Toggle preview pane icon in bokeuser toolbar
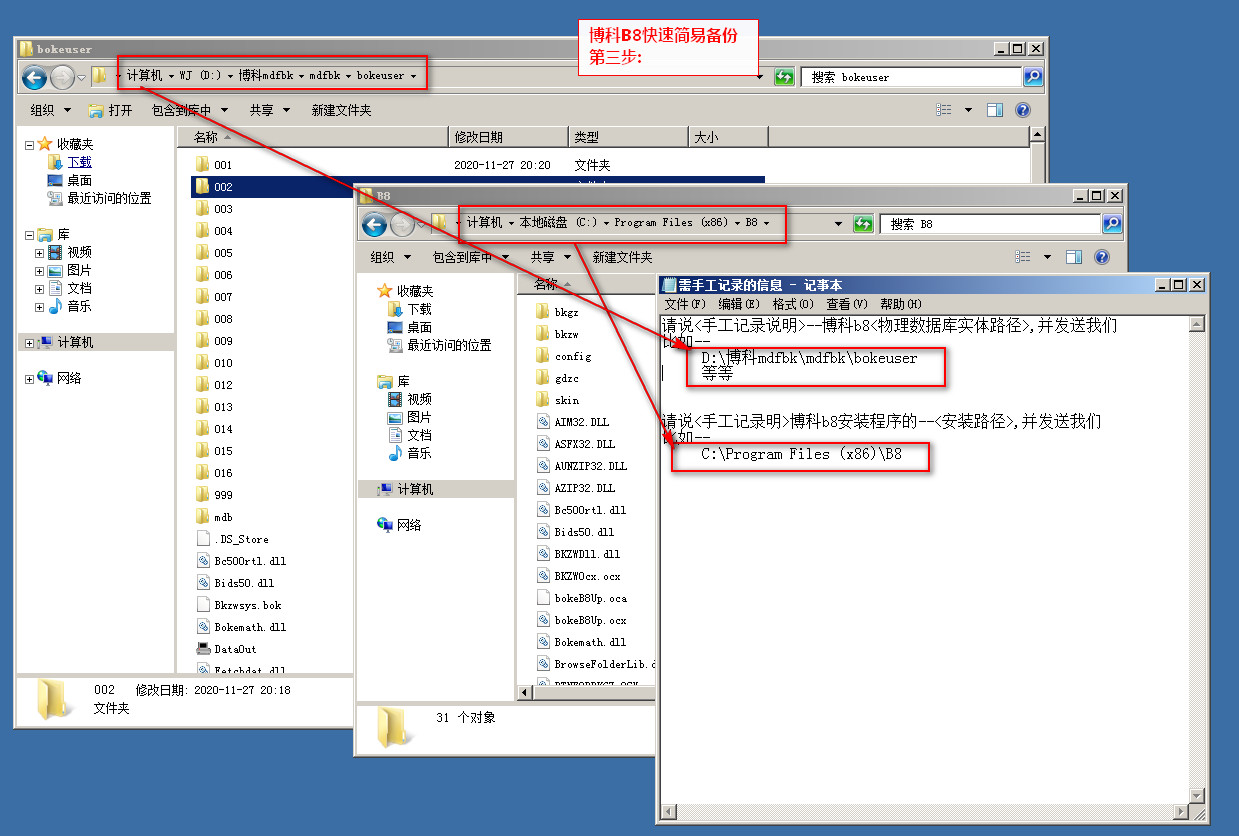The width and height of the screenshot is (1239, 836). [x=994, y=110]
